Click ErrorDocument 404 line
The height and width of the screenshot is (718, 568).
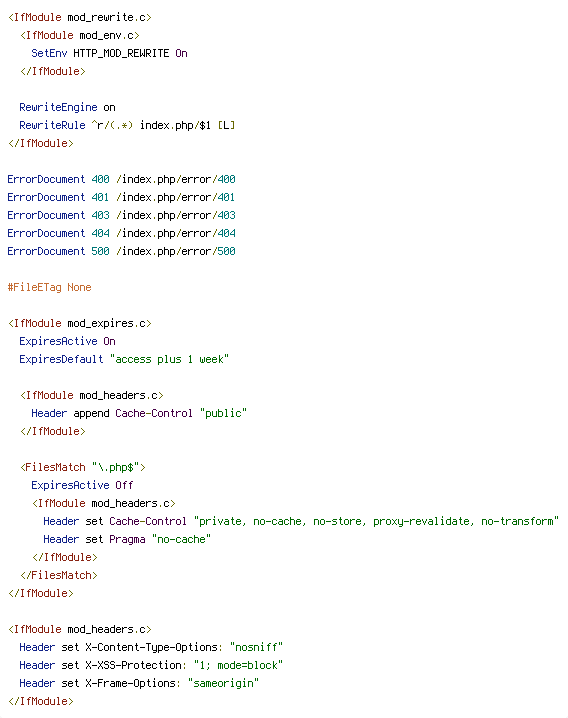[x=121, y=233]
